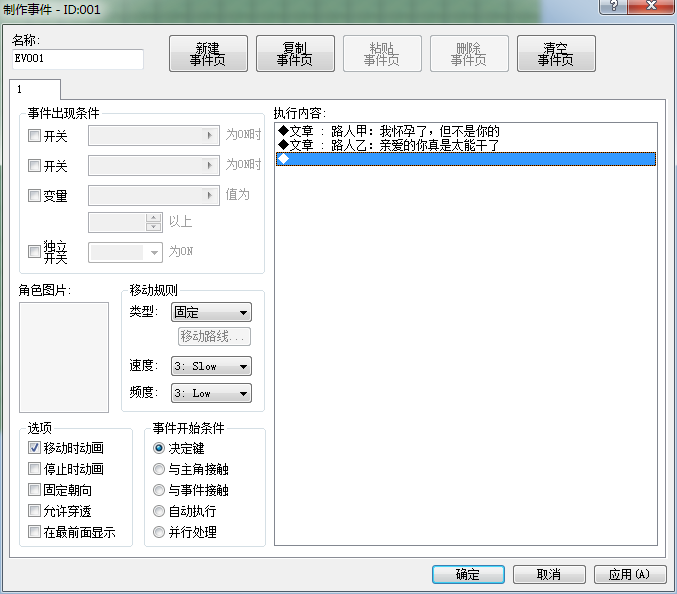Screen dimensions: 677x594
Task: Open the 频度 dropdown showing 3: Low
Action: (x=211, y=393)
